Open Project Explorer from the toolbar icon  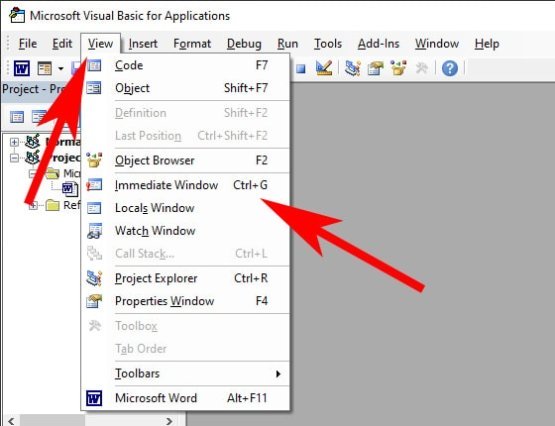coord(353,68)
